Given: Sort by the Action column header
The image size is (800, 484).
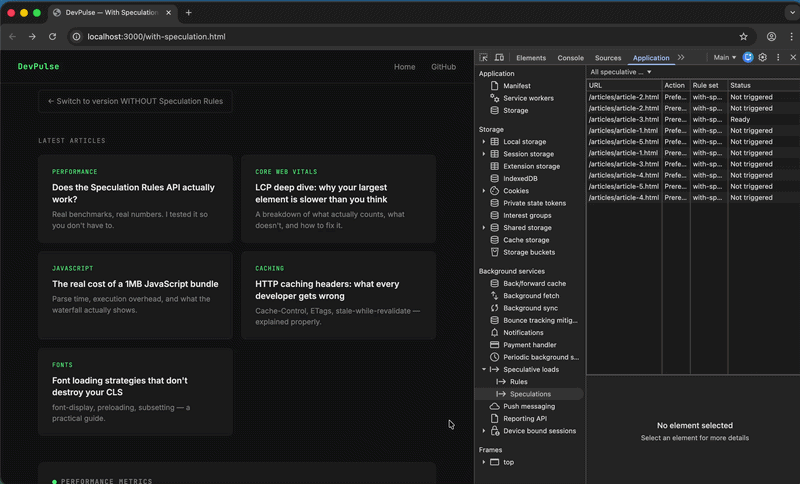Looking at the screenshot, I should [x=676, y=85].
